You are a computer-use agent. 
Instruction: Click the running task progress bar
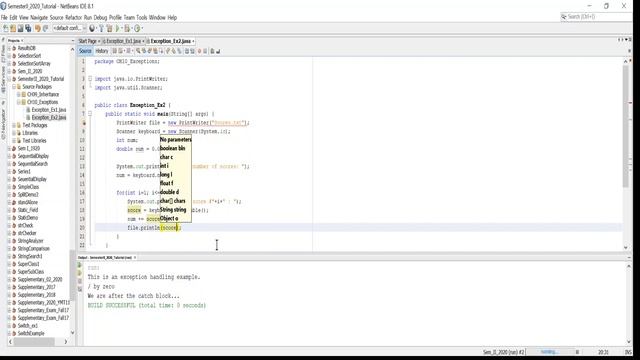point(550,352)
